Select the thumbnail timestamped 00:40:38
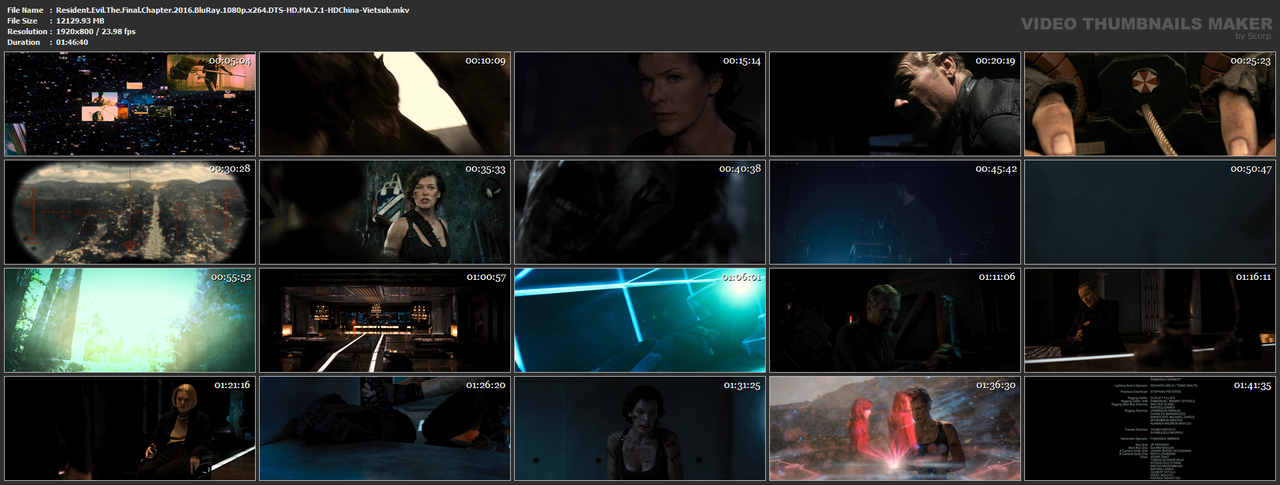The width and height of the screenshot is (1280, 485). tap(640, 212)
